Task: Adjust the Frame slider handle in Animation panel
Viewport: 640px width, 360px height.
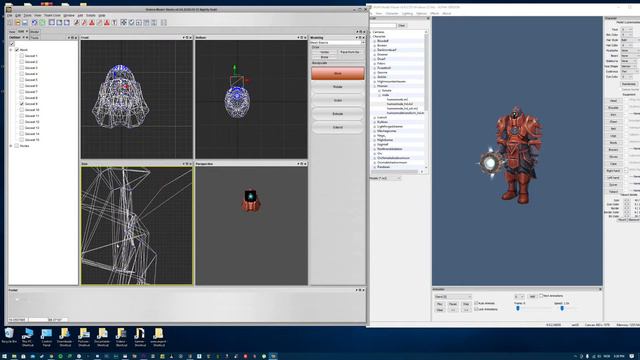Action: 518,308
